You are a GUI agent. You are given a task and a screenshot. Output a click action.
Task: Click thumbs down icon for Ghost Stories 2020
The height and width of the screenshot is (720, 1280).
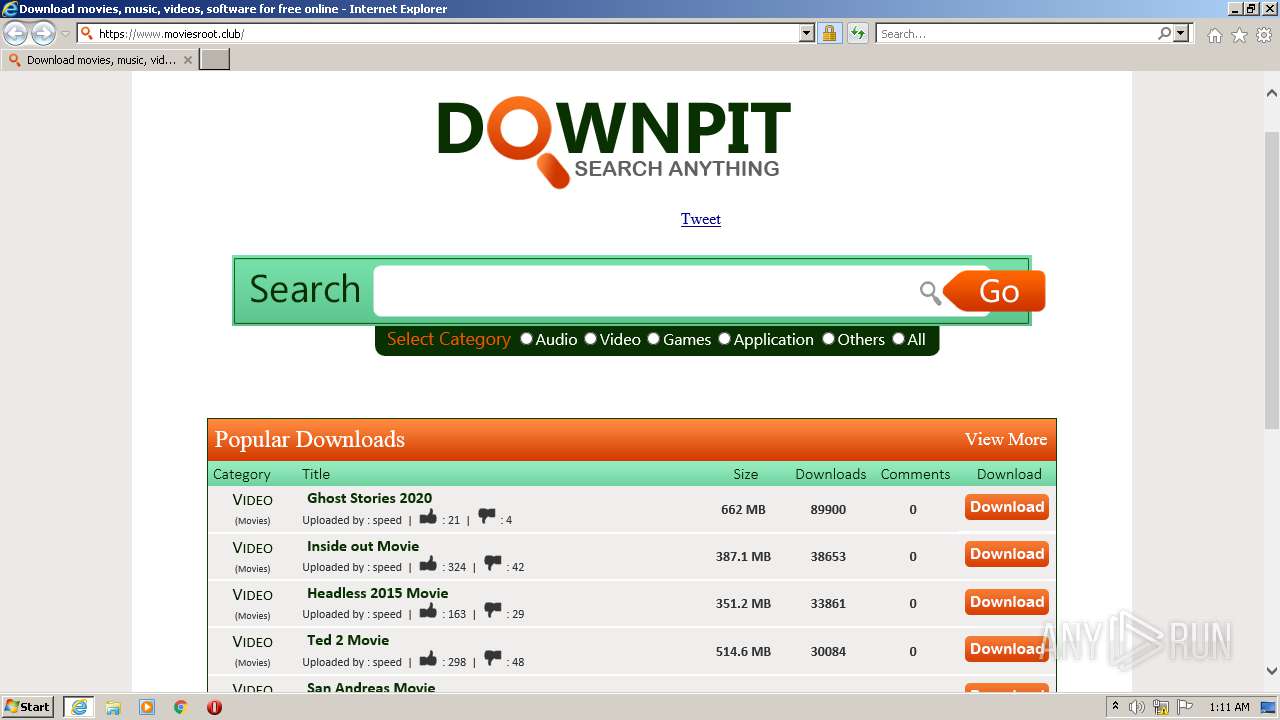click(487, 517)
